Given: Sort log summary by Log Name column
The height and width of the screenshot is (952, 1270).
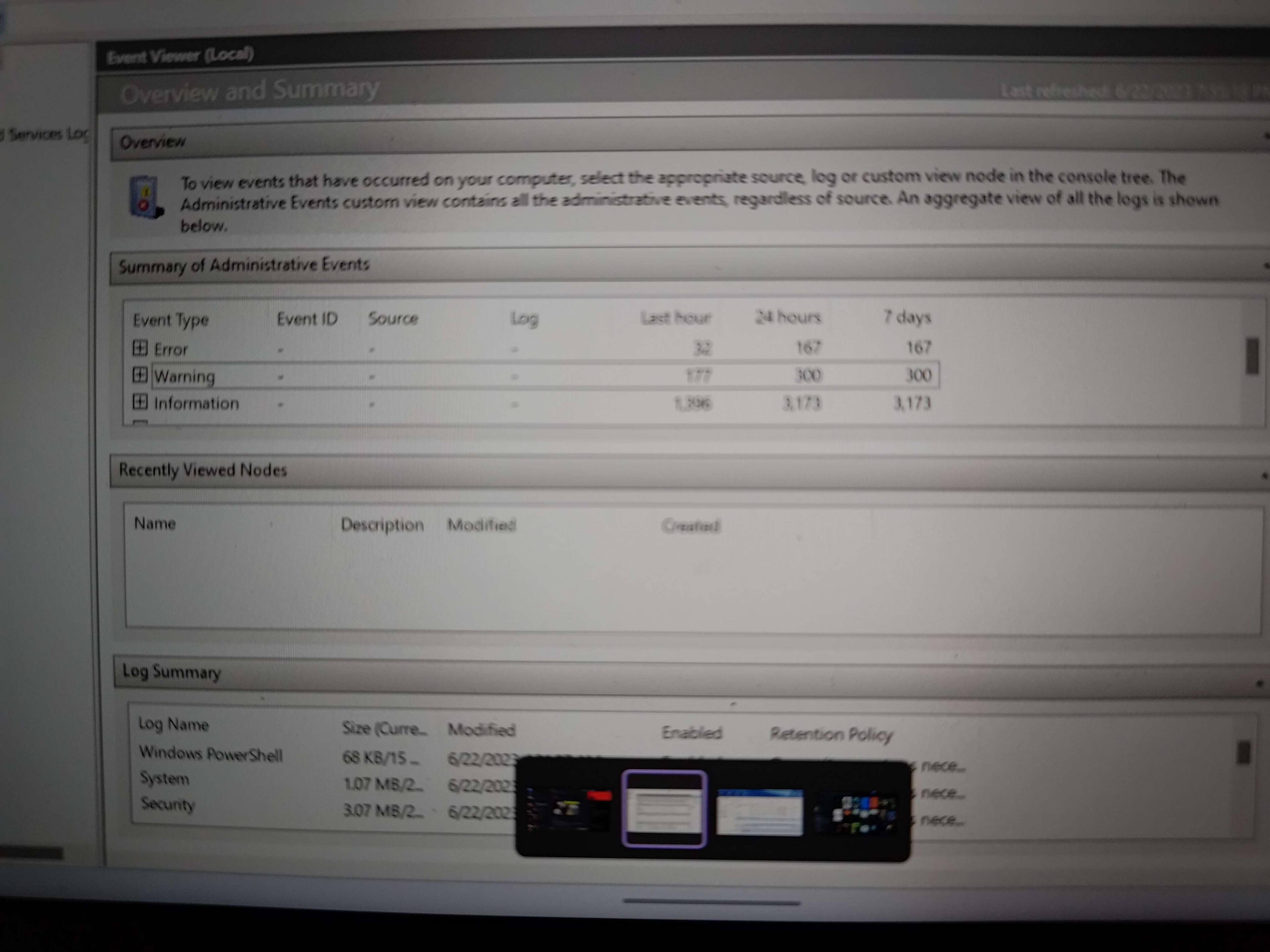Looking at the screenshot, I should (173, 724).
